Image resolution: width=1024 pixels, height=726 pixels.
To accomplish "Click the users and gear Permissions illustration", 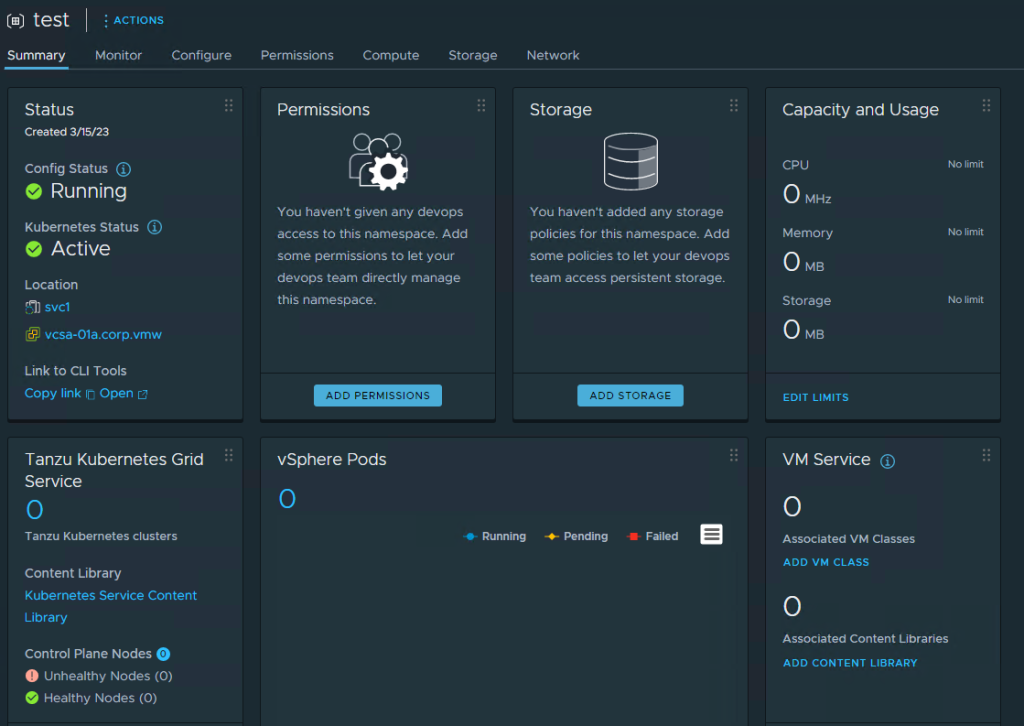I will pos(379,161).
